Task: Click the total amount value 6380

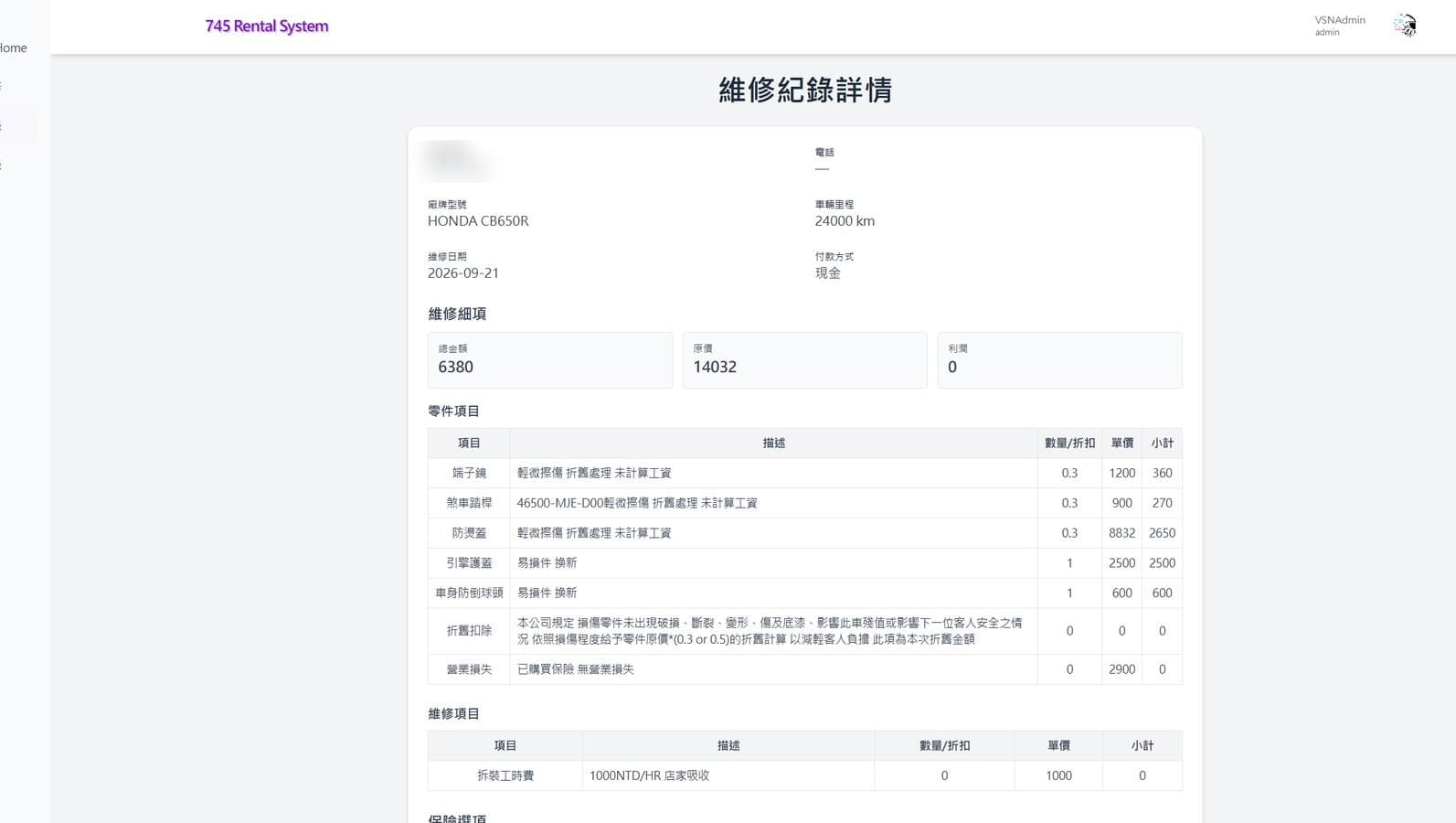Action: pyautogui.click(x=455, y=367)
